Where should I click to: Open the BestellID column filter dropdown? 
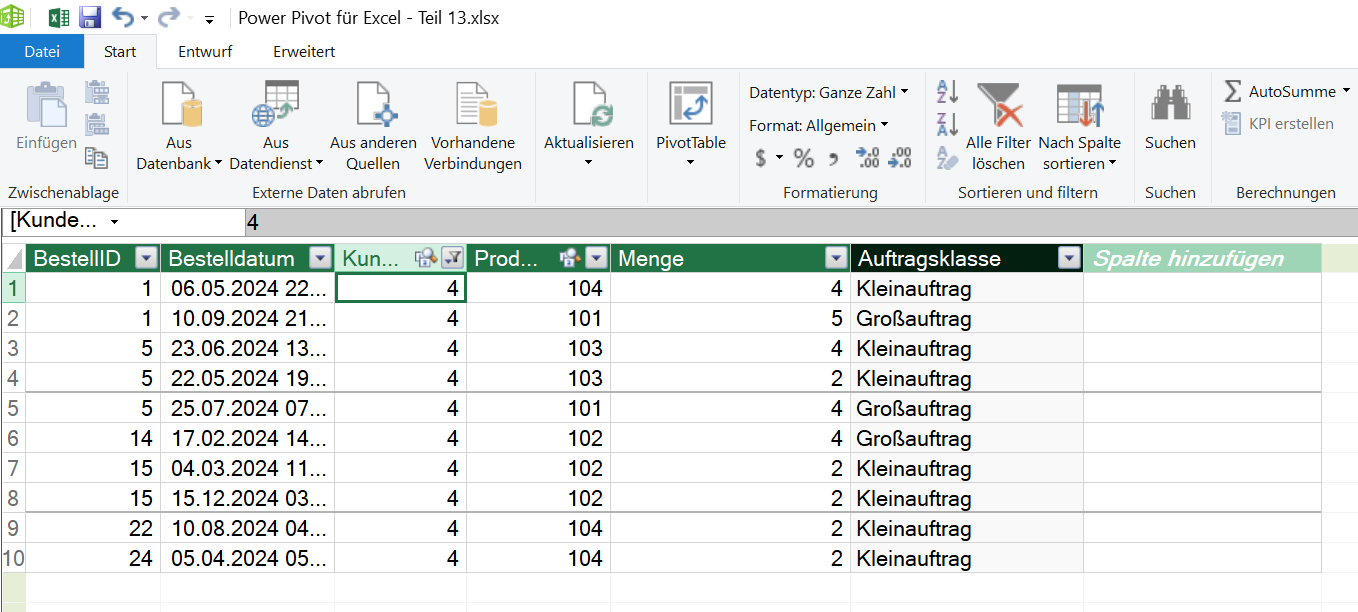[146, 259]
